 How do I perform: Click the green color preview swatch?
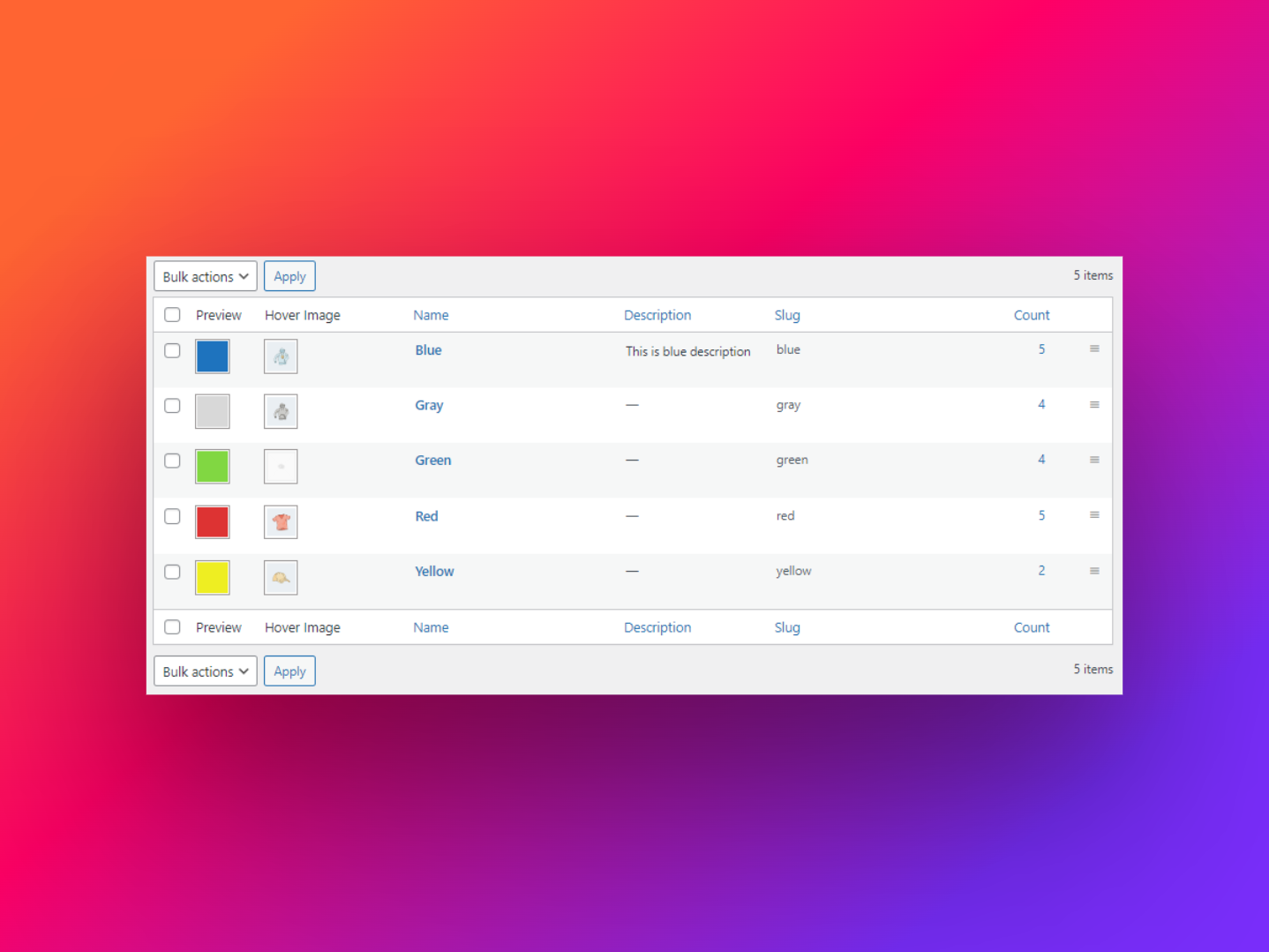[x=213, y=467]
